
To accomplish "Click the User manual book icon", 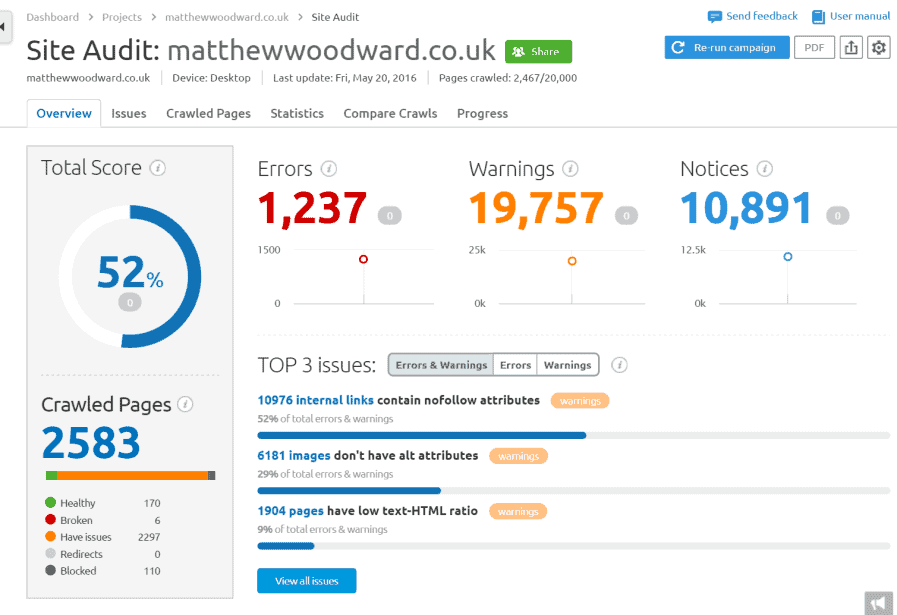I will click(x=818, y=17).
